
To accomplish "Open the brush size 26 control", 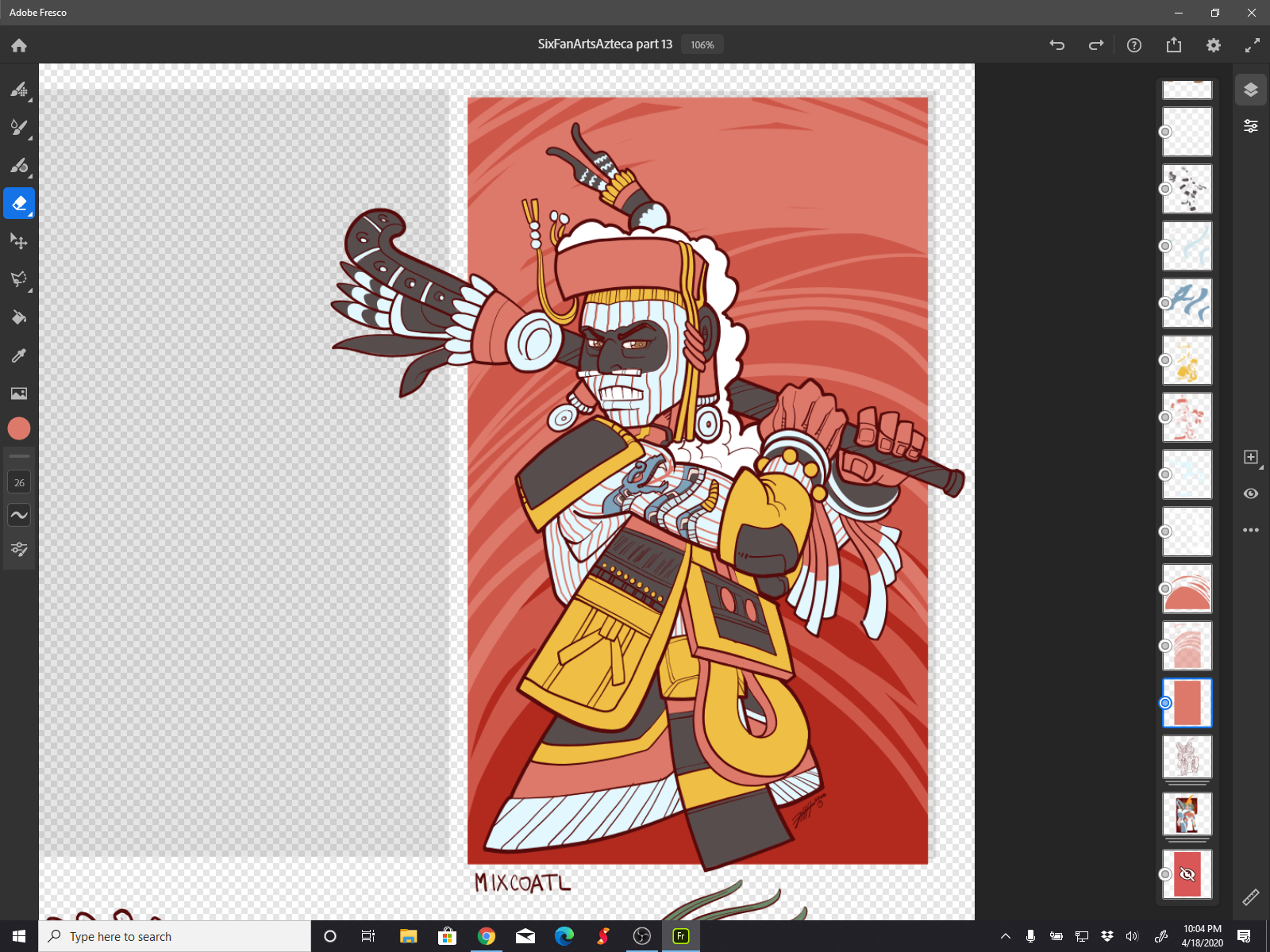I will coord(19,482).
